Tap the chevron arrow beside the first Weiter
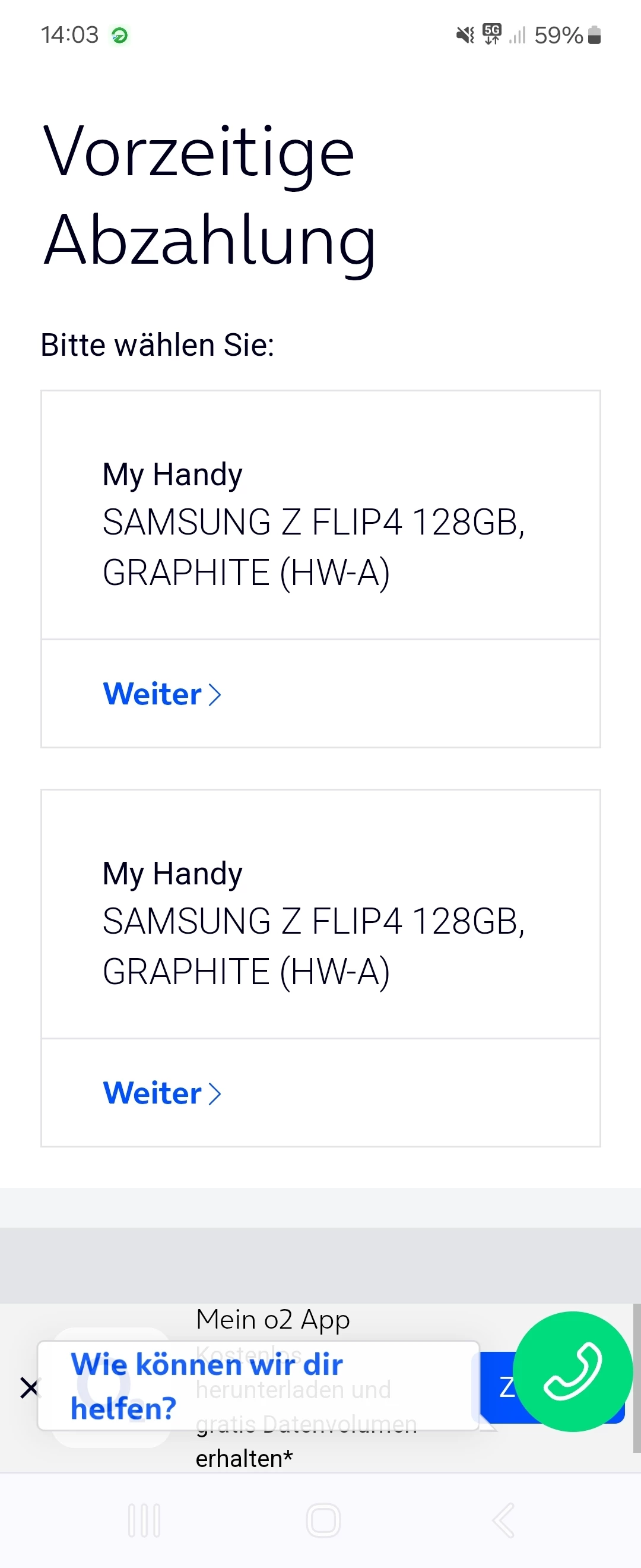Screen dimensions: 641x1568 pyautogui.click(x=215, y=694)
